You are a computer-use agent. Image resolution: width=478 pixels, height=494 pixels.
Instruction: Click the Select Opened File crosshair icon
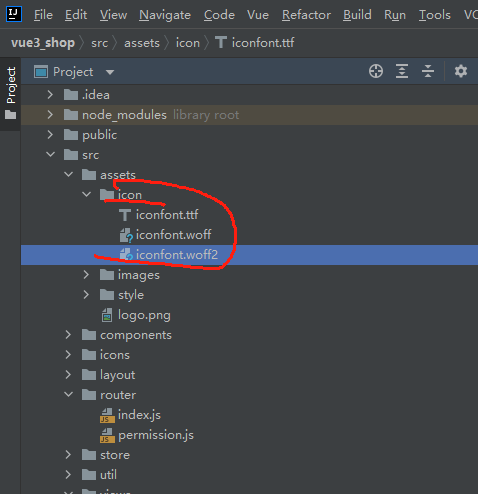(x=376, y=71)
